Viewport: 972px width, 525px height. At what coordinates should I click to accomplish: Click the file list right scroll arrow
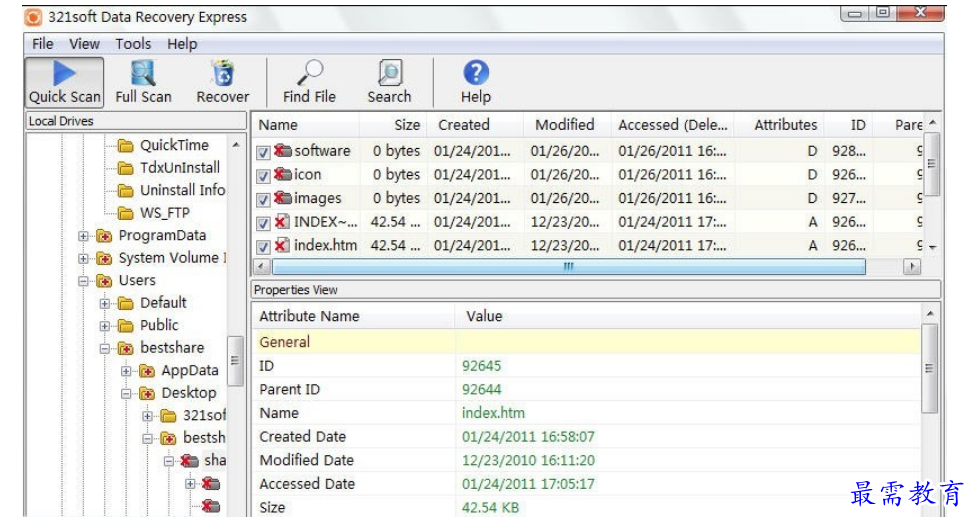coord(911,267)
